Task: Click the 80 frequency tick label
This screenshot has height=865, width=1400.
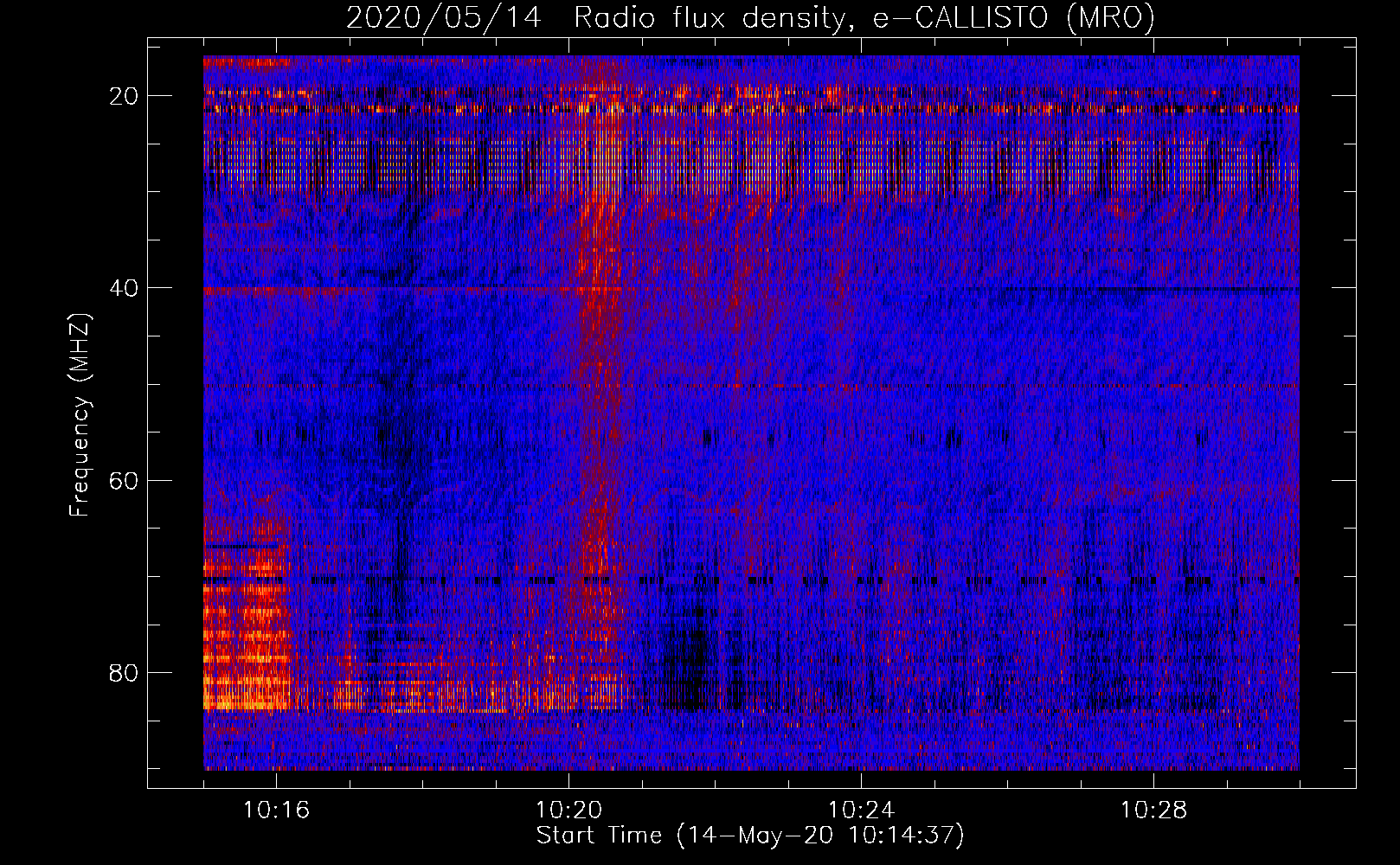Action: click(125, 672)
